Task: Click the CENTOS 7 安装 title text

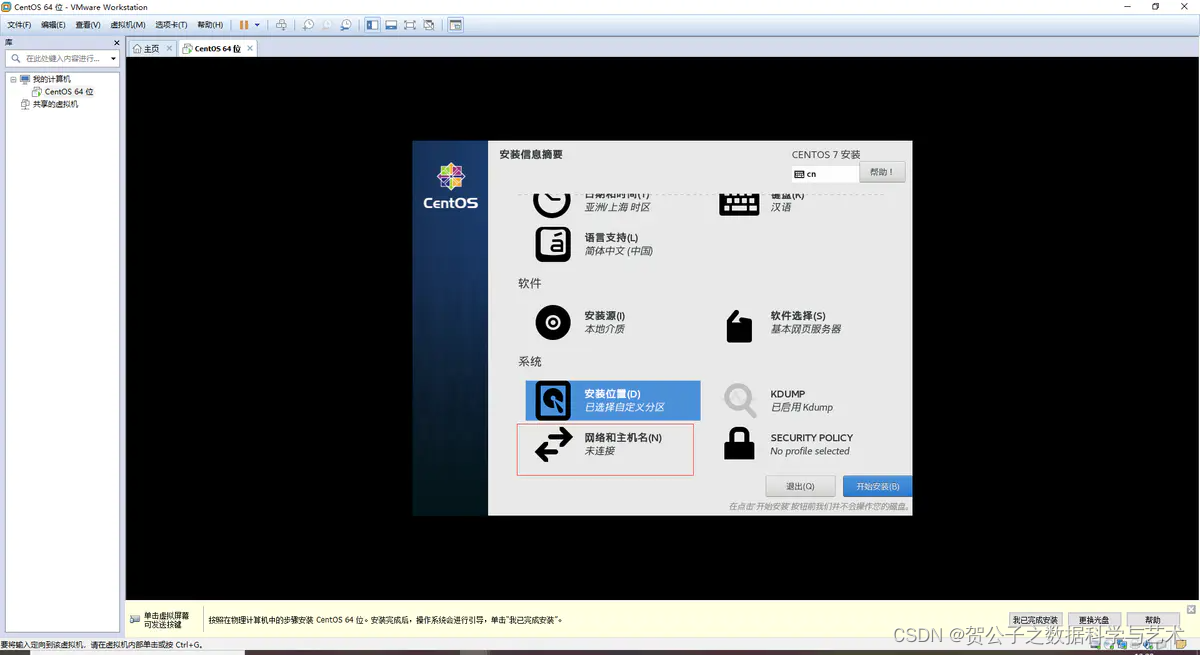Action: coord(826,154)
